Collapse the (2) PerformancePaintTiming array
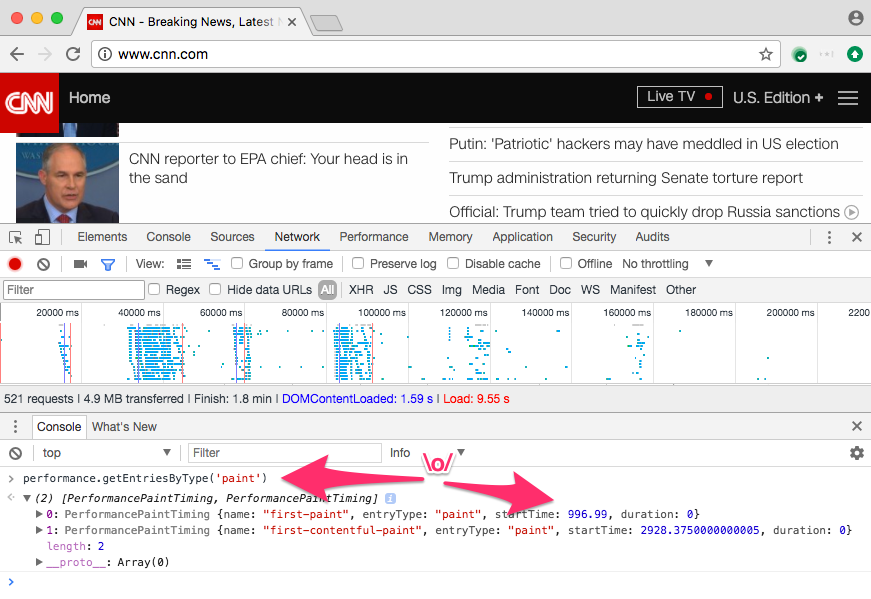This screenshot has height=599, width=871. click(x=27, y=498)
